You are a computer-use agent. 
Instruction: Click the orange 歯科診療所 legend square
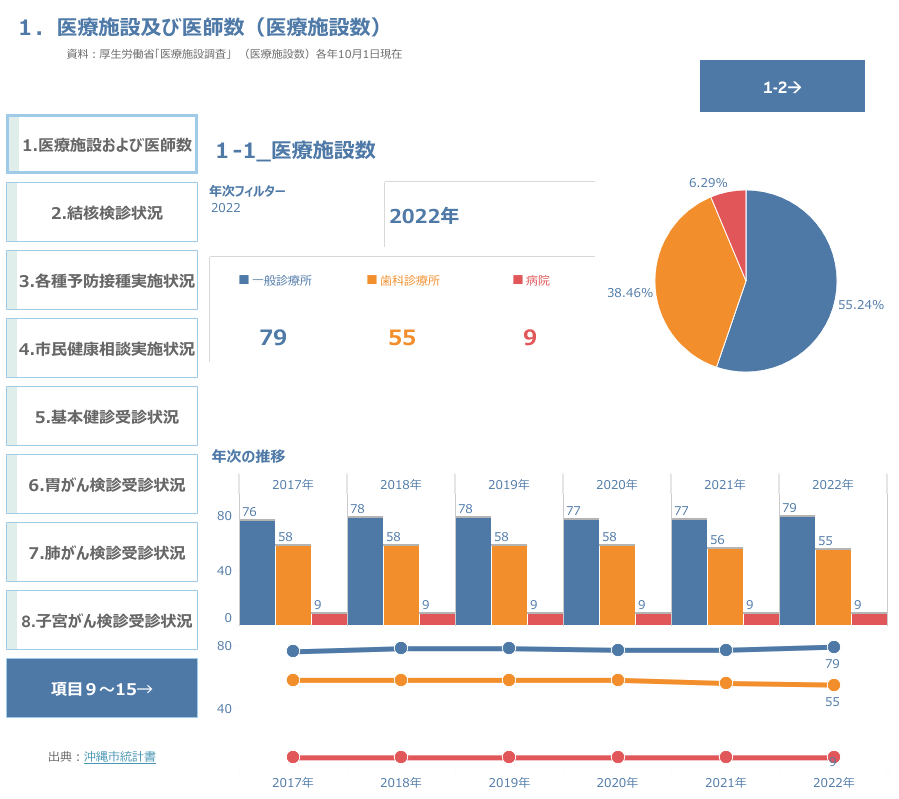[372, 280]
